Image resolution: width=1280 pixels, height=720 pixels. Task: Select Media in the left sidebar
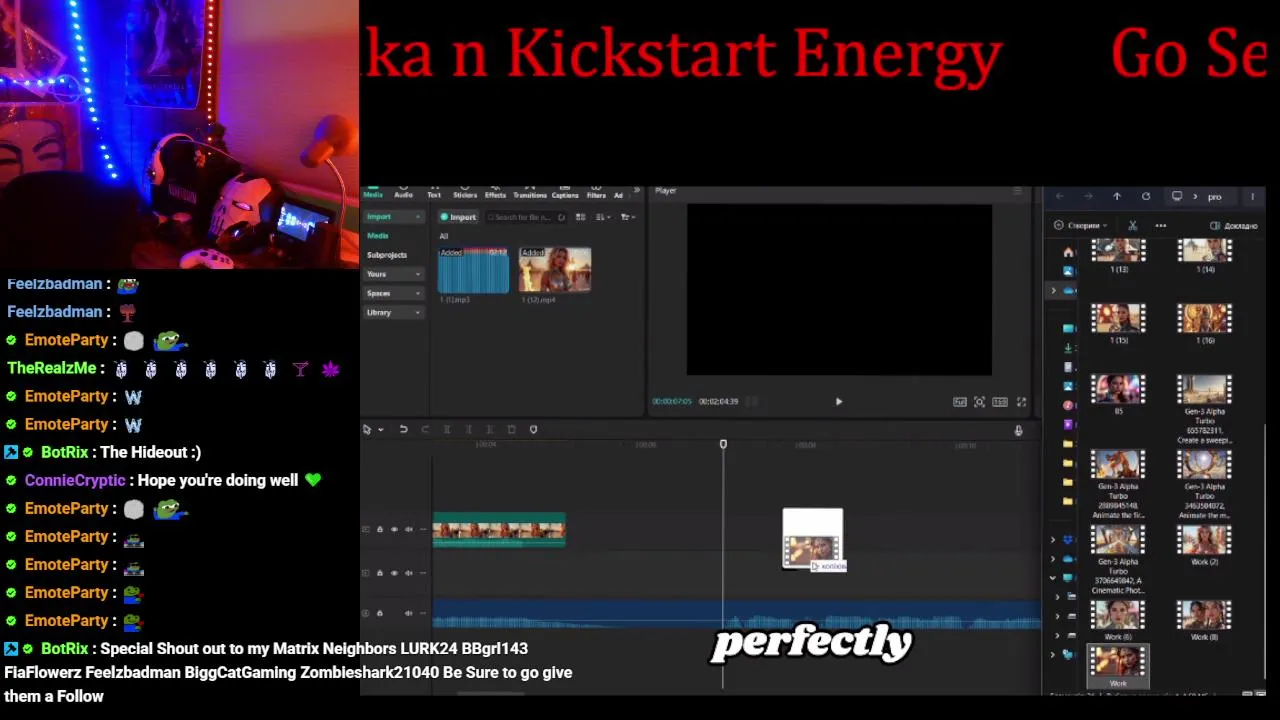[378, 236]
